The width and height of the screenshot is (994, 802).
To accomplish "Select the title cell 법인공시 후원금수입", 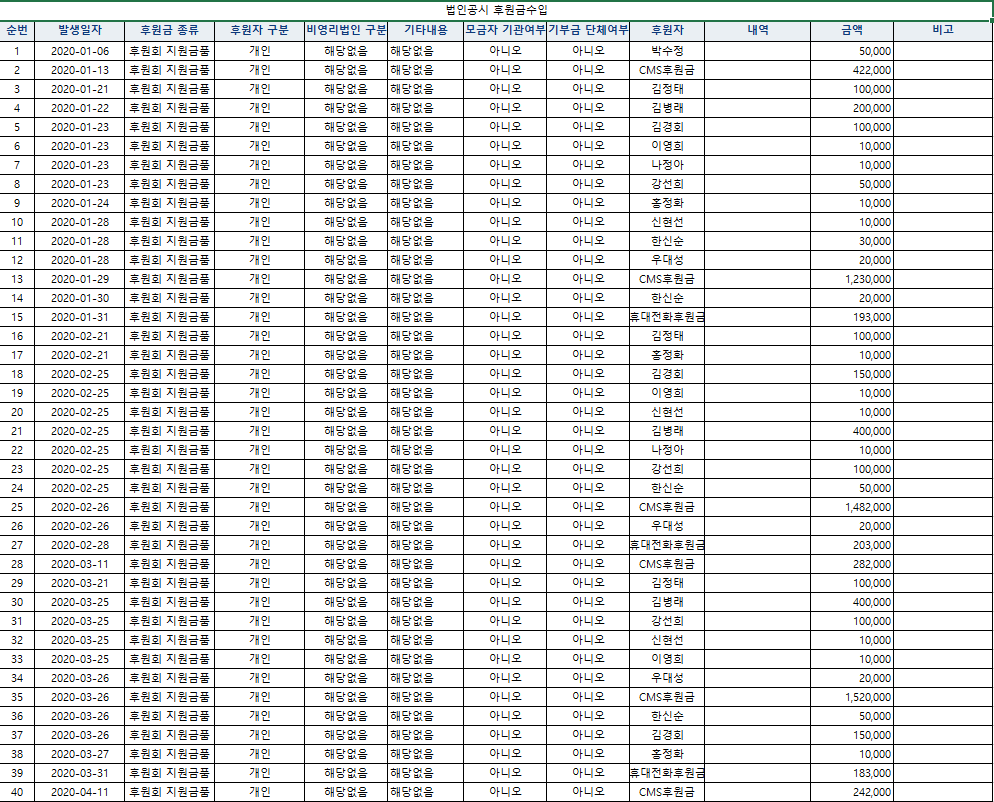I will point(496,10).
